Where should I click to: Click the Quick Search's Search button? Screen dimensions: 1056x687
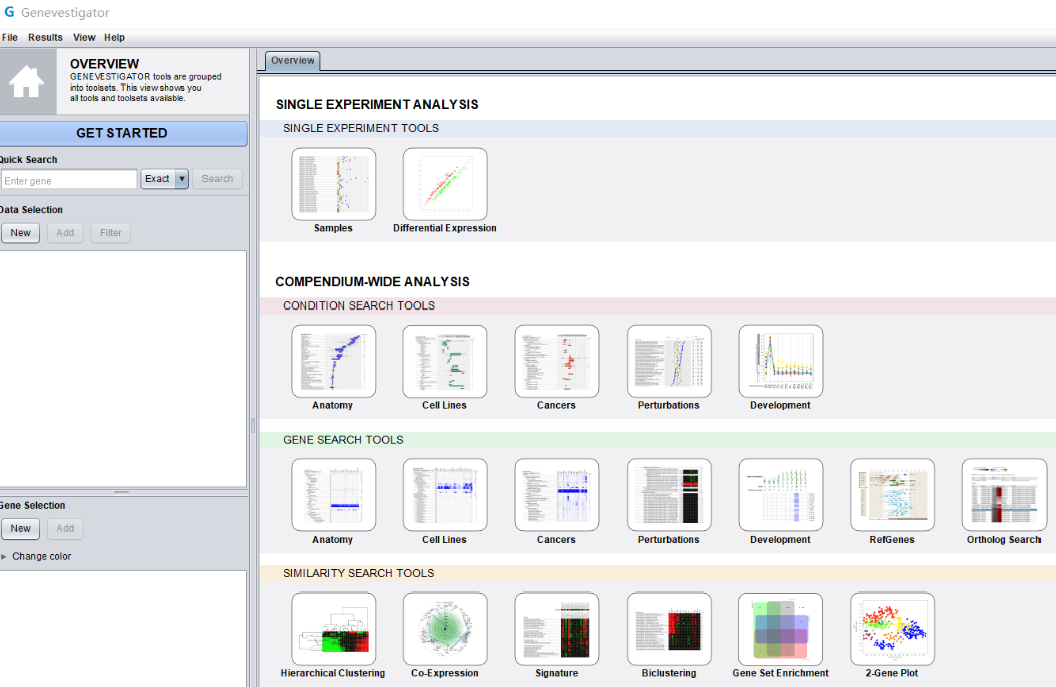coord(217,178)
